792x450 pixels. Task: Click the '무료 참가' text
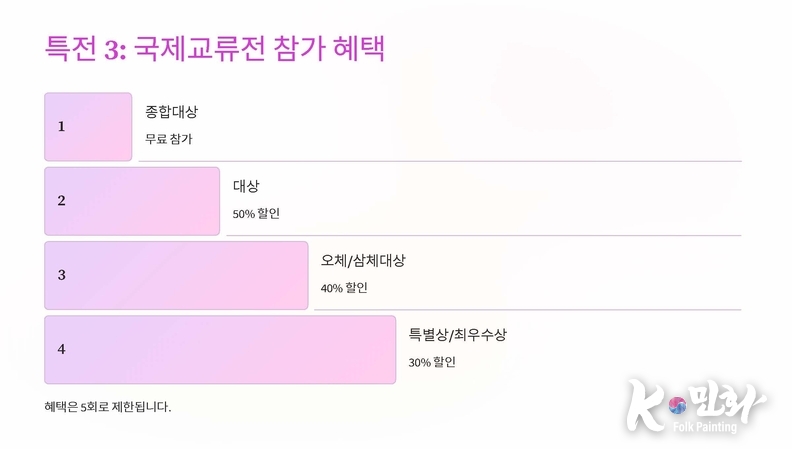click(168, 139)
